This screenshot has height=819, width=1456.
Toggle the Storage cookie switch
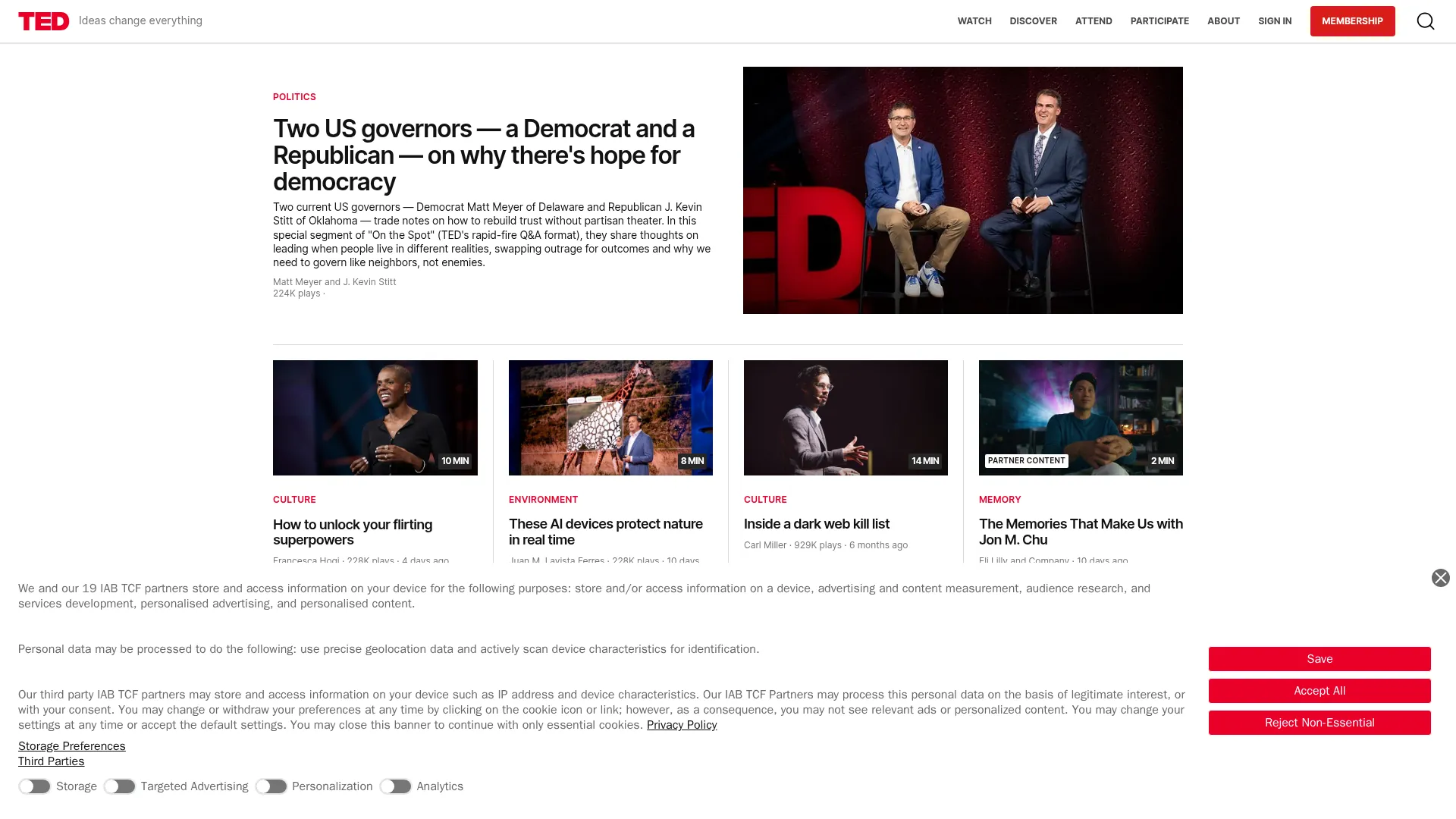point(35,786)
